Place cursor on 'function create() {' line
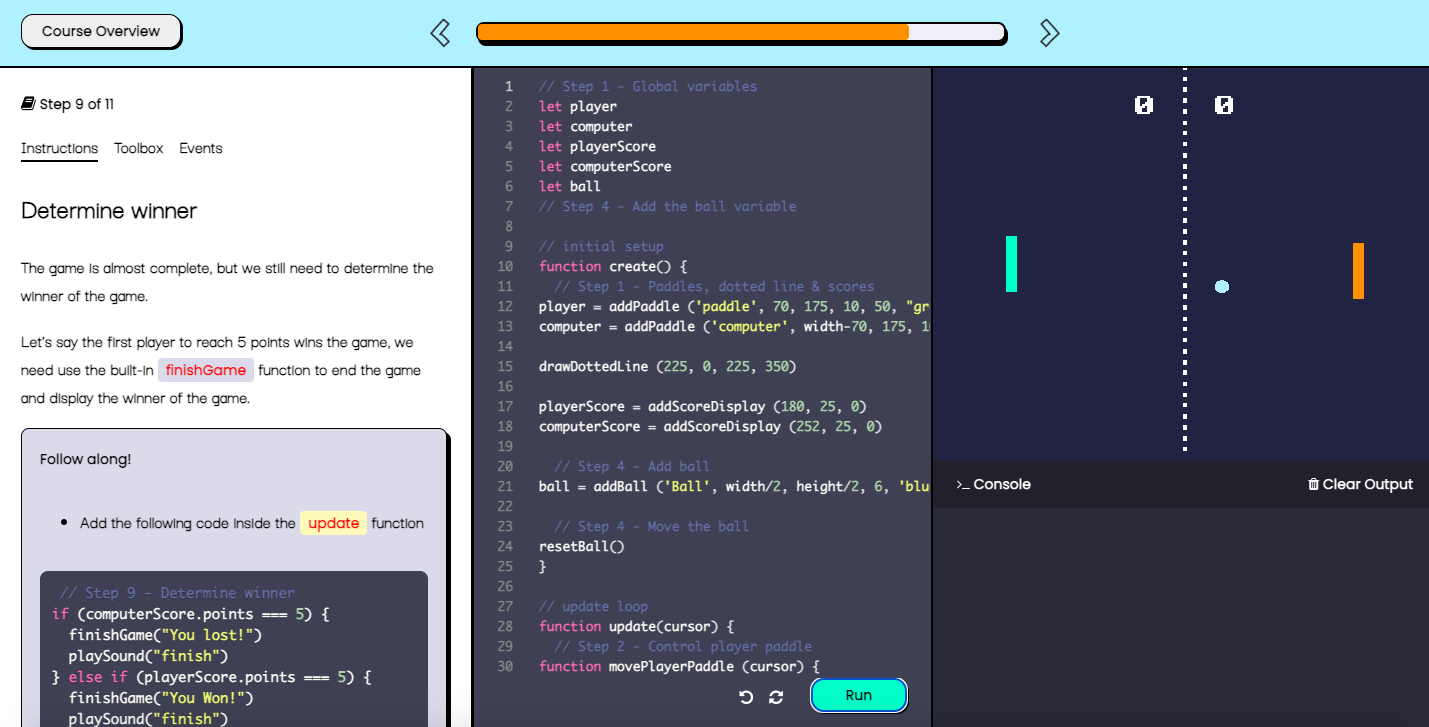Screen dimensions: 1429x727 (613, 266)
